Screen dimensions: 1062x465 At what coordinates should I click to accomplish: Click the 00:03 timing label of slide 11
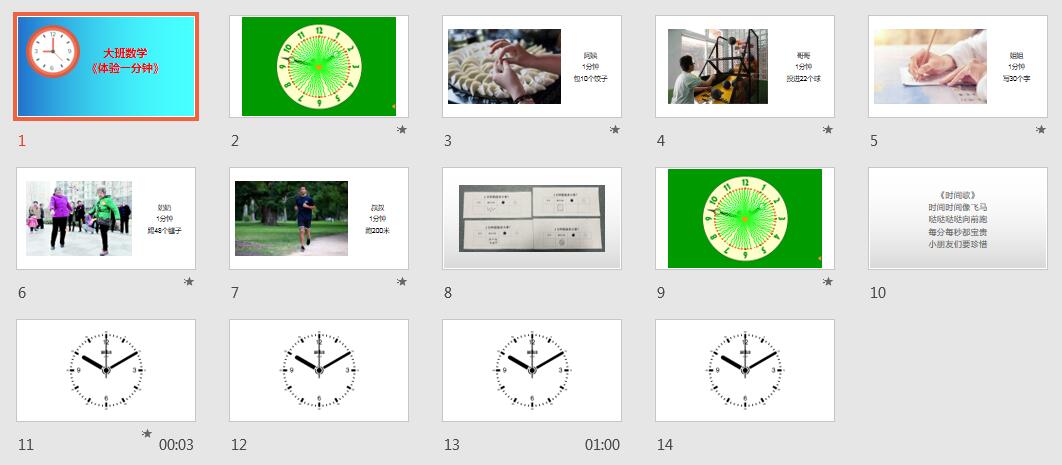pyautogui.click(x=176, y=445)
